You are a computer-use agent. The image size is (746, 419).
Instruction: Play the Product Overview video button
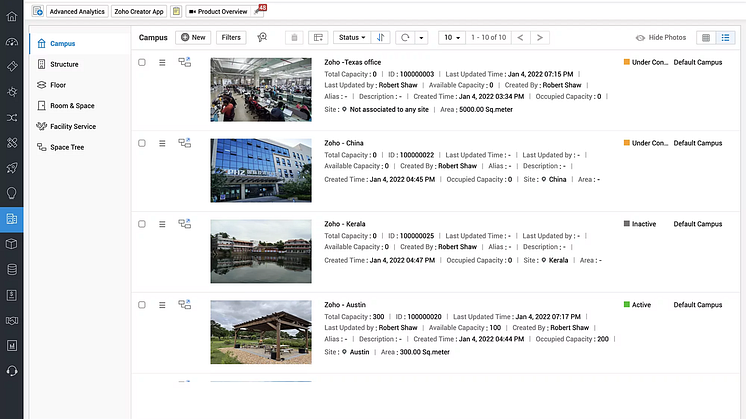coord(218,11)
